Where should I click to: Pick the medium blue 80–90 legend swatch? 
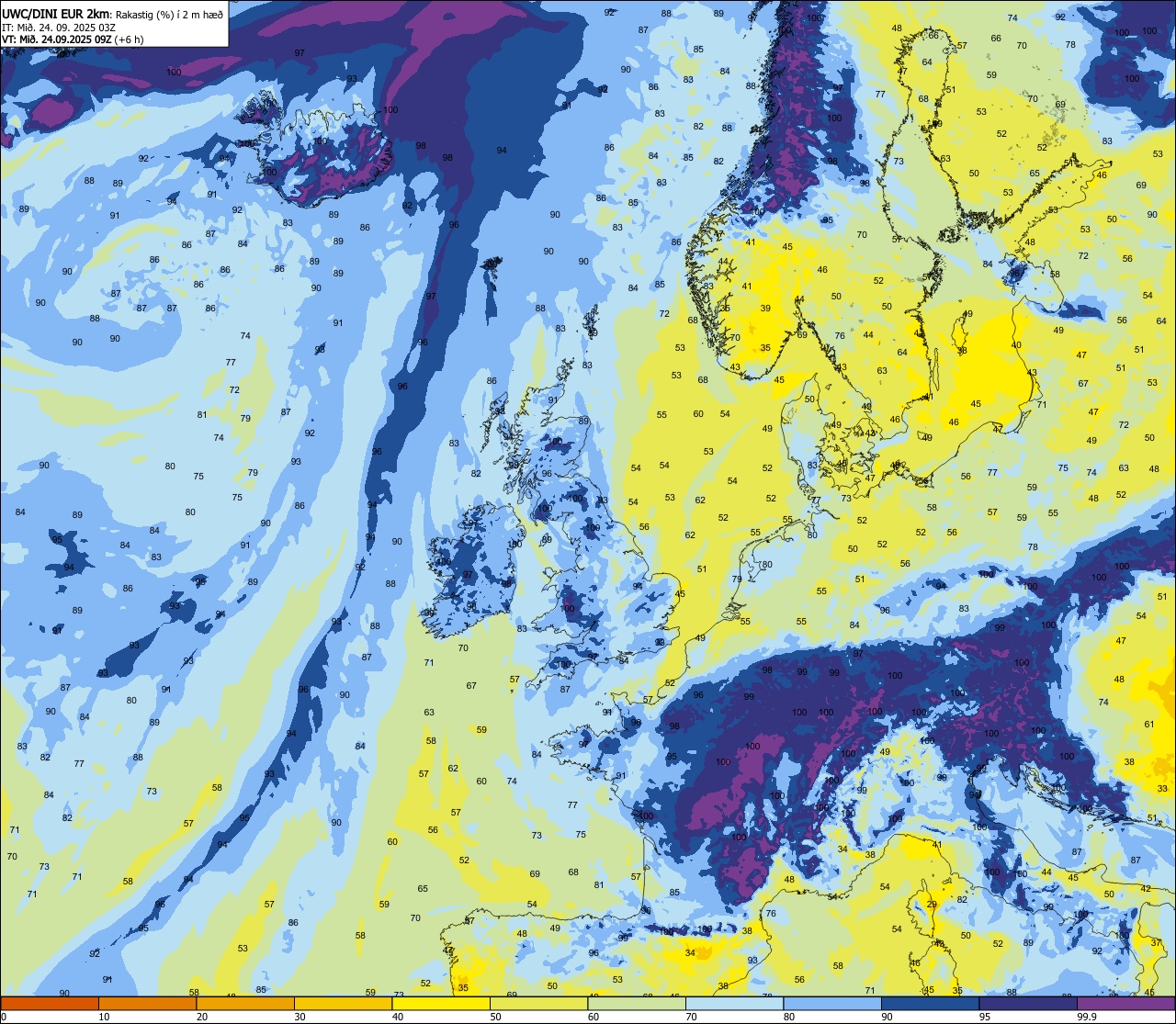(x=832, y=1003)
